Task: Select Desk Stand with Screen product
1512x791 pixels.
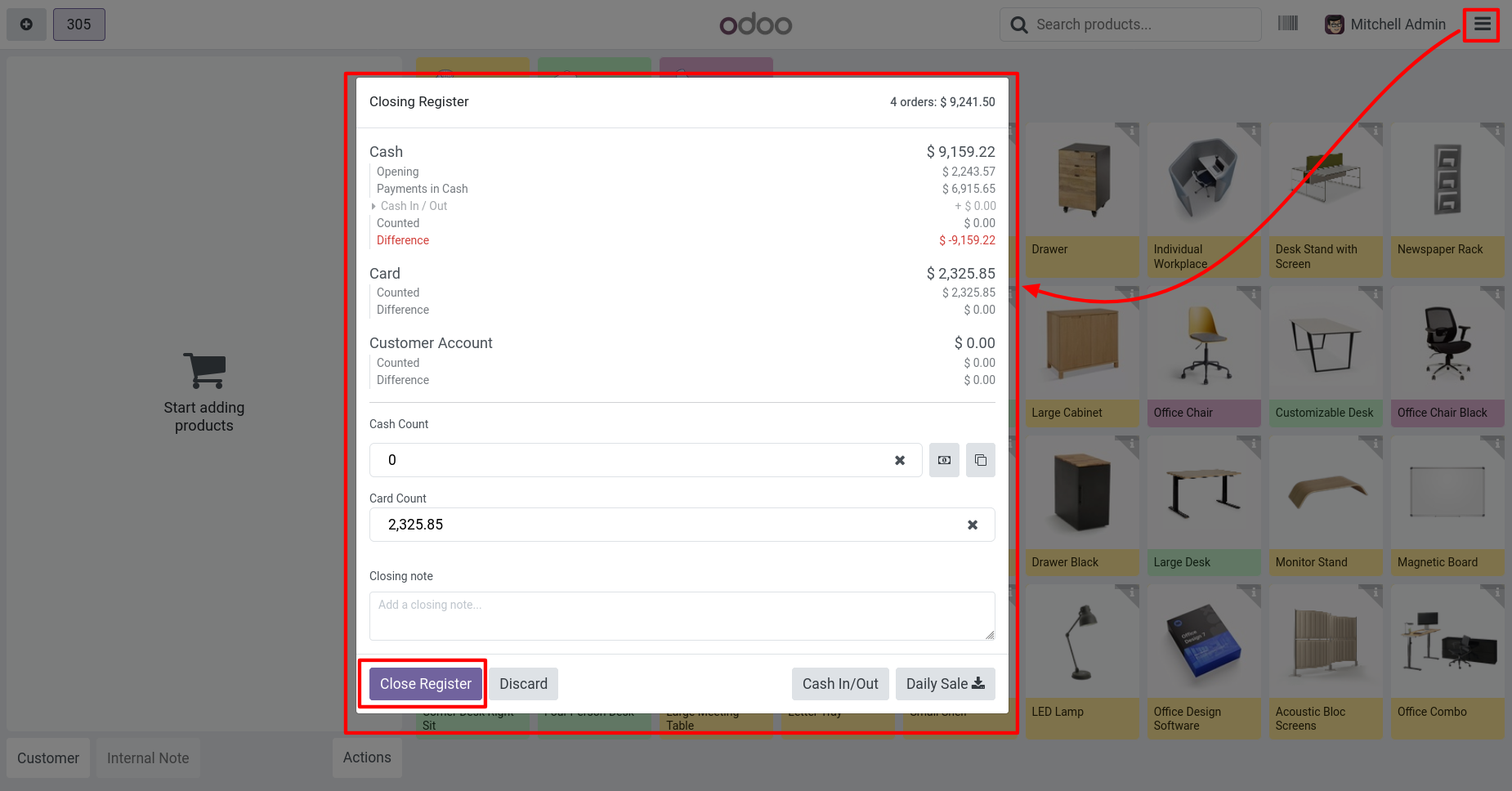Action: click(x=1326, y=200)
